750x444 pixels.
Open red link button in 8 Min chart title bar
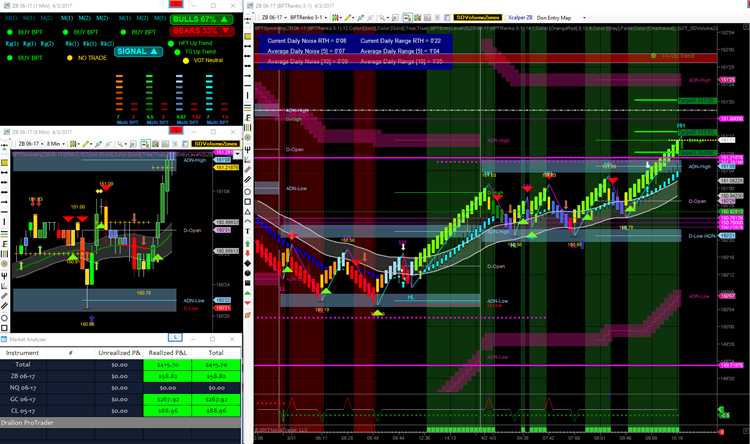tap(176, 131)
